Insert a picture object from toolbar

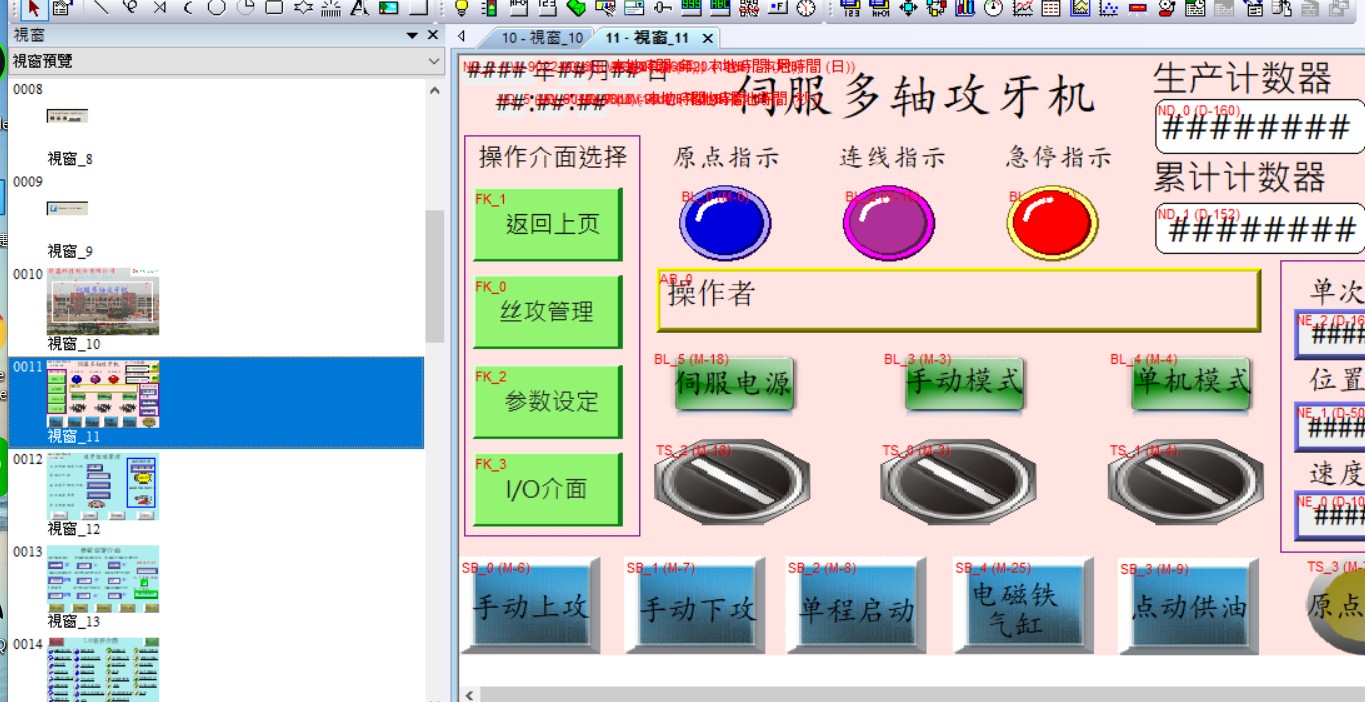tap(389, 7)
